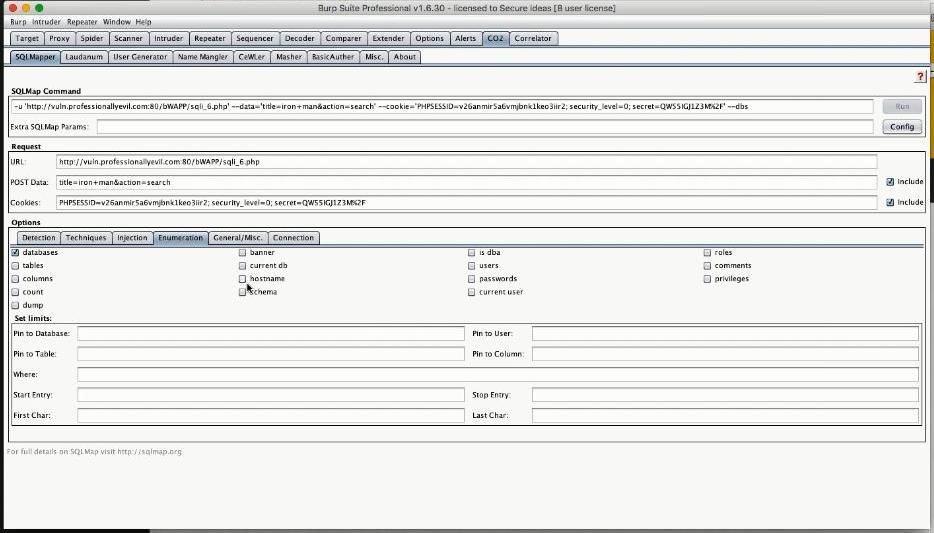Open the Masher sub-tab
This screenshot has height=533, width=934.
point(289,57)
